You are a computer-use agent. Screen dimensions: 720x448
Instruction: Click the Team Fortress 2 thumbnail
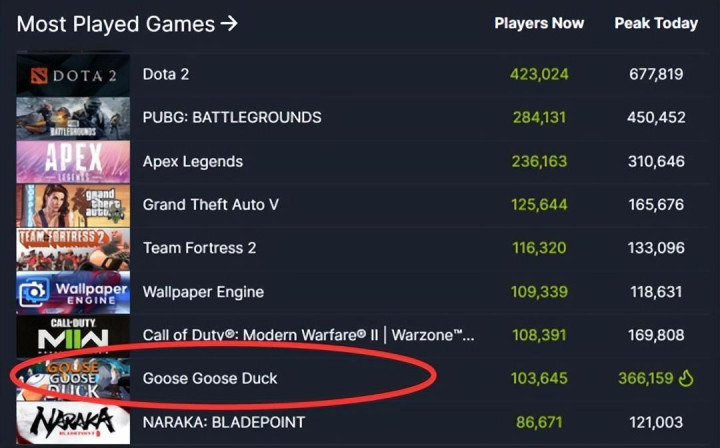pyautogui.click(x=73, y=249)
